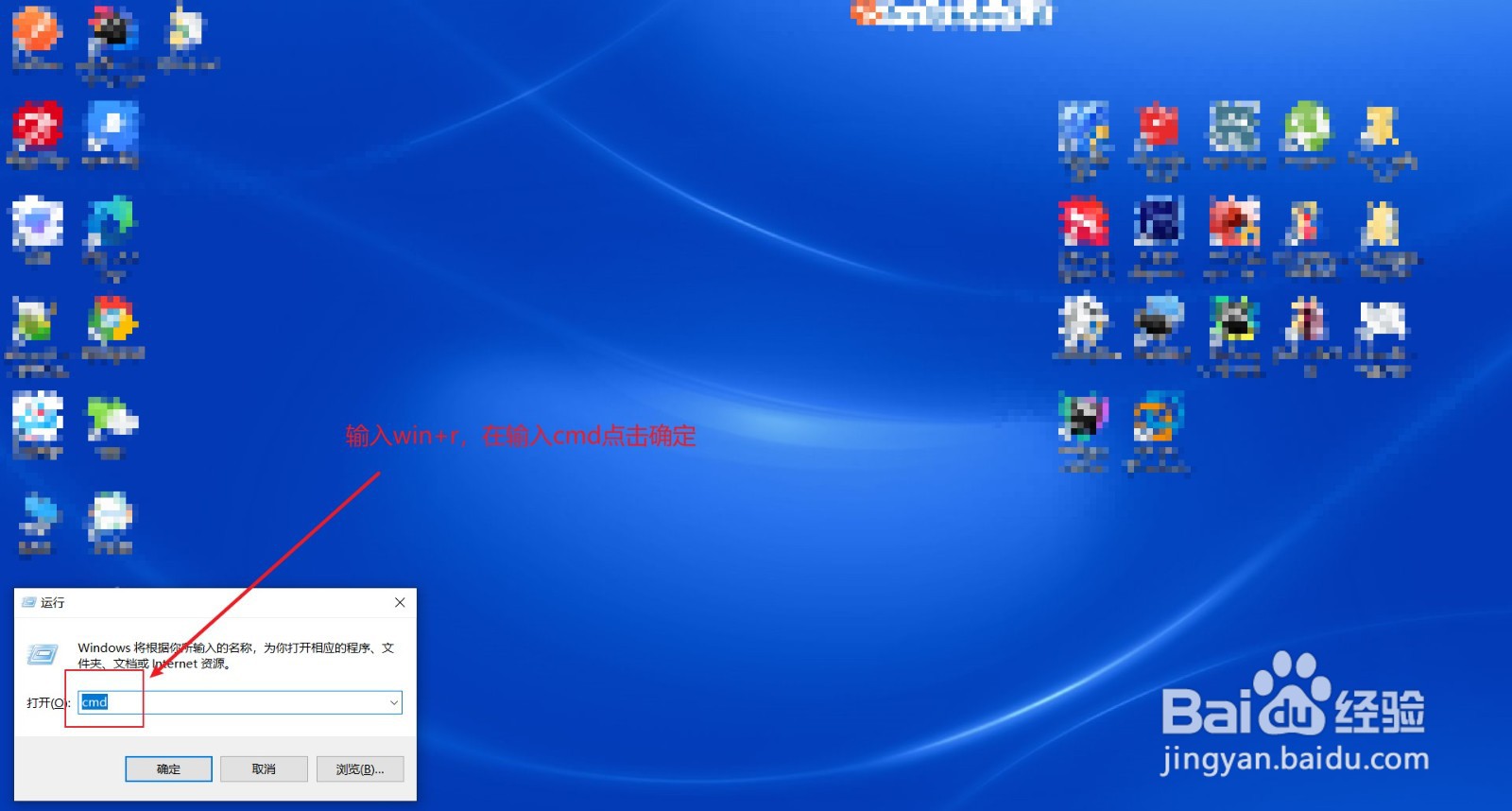This screenshot has height=811, width=1512.
Task: Select the Chrome-colored pixelated desktop icon
Action: tap(112, 321)
